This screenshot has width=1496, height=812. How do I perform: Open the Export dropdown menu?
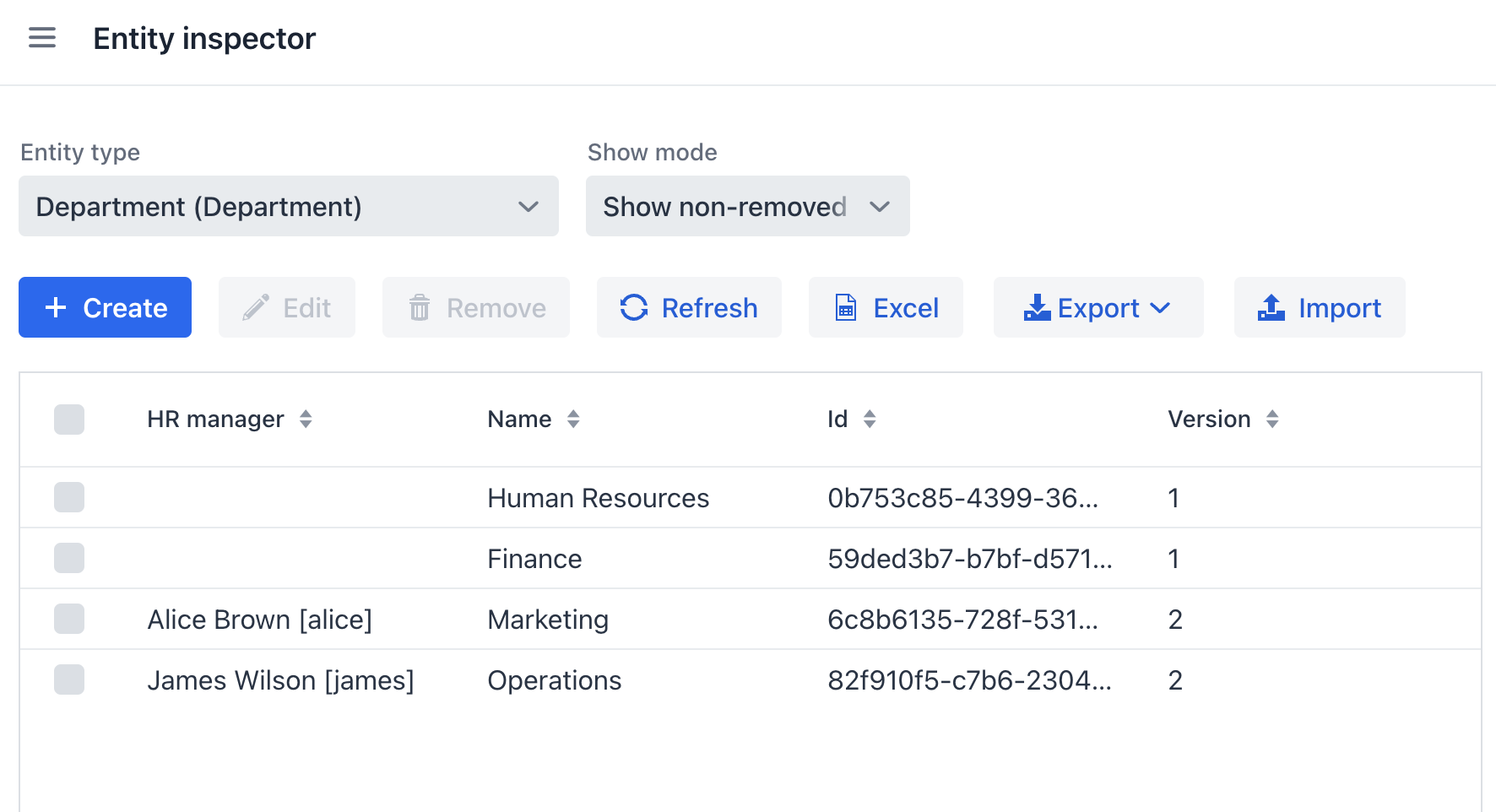pos(1098,308)
